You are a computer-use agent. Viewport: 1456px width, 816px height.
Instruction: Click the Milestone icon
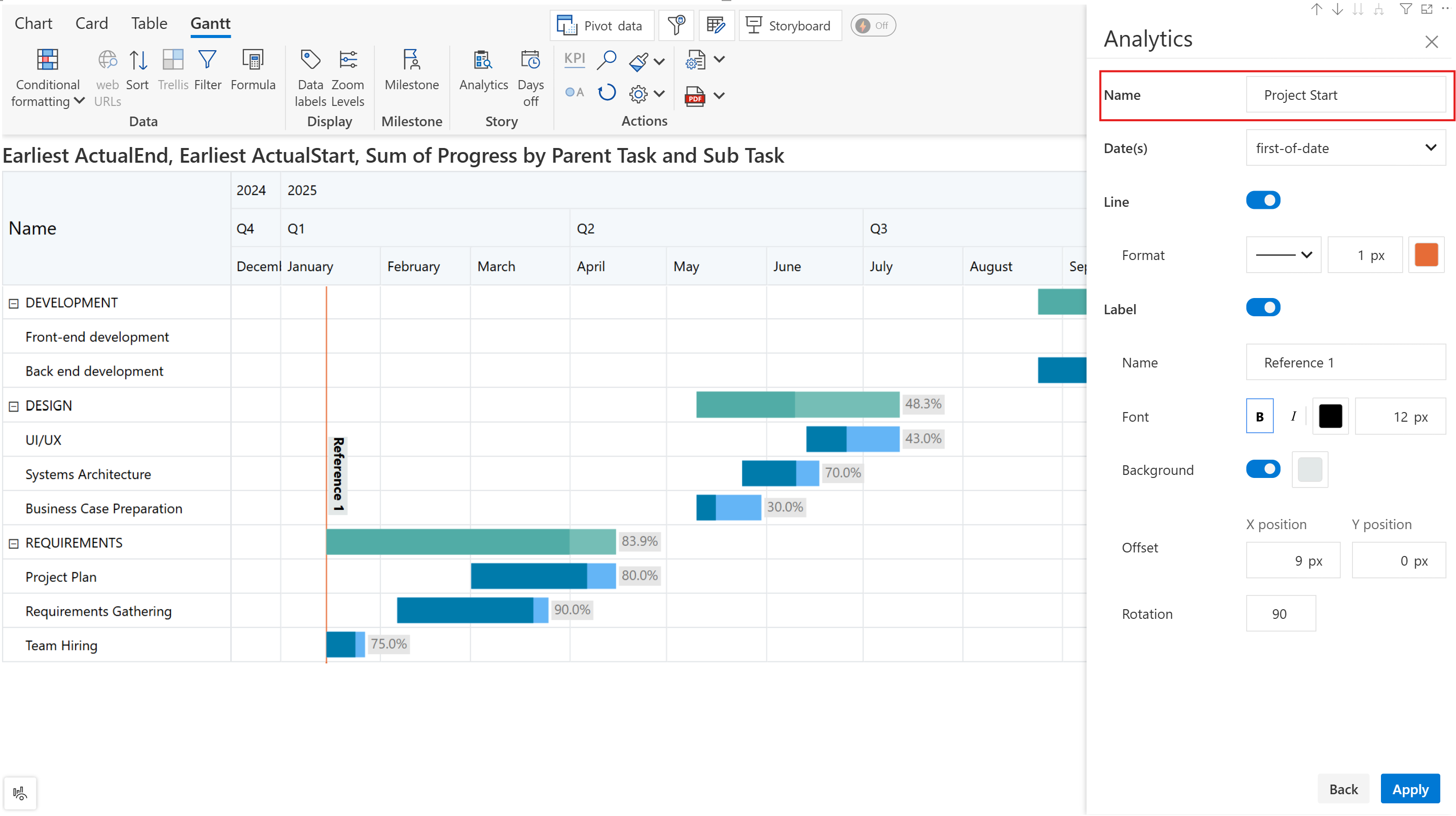pos(411,60)
